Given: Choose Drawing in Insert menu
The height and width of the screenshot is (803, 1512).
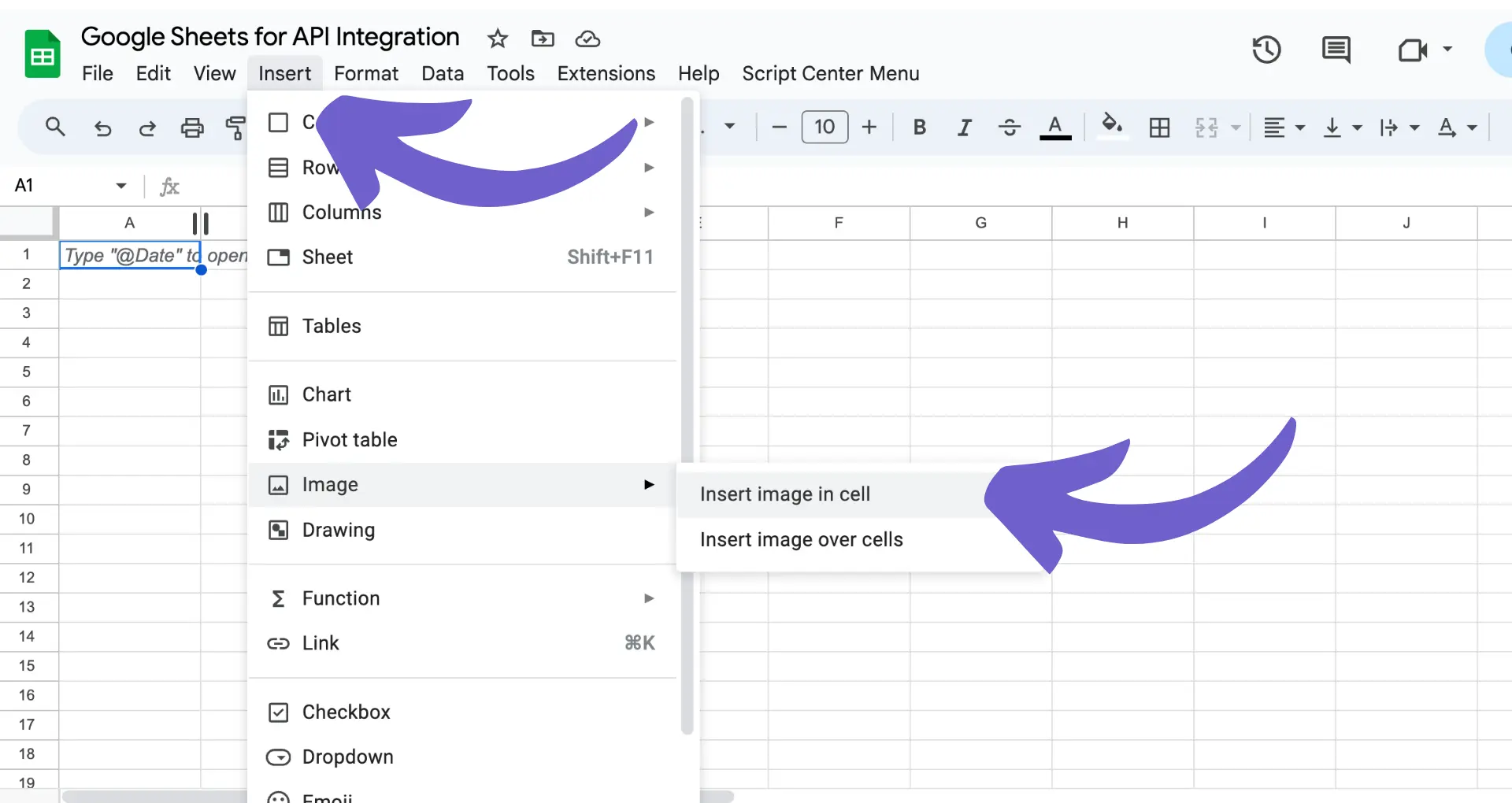Looking at the screenshot, I should pos(463,530).
